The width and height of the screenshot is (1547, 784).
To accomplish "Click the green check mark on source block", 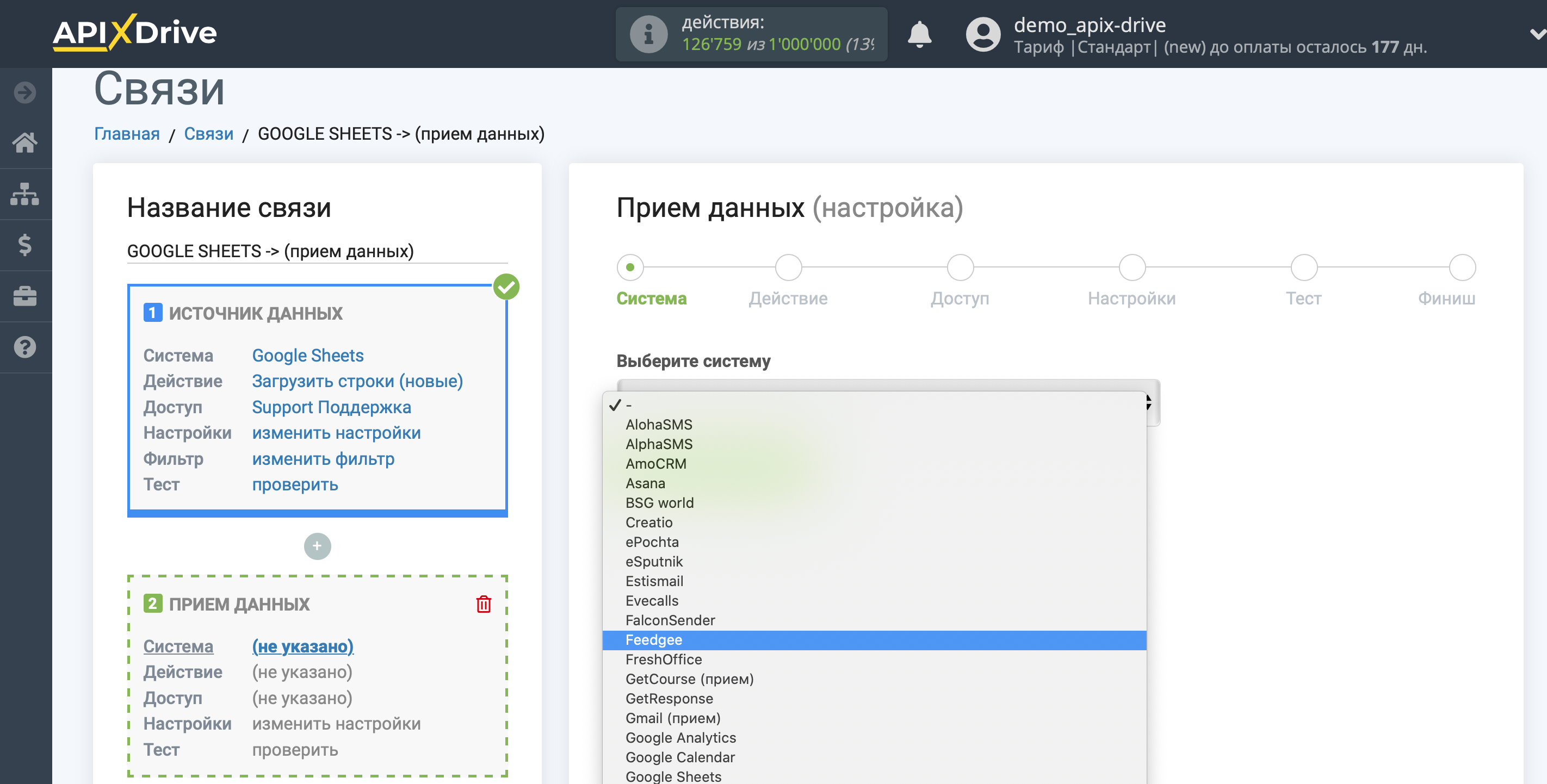I will pyautogui.click(x=506, y=287).
